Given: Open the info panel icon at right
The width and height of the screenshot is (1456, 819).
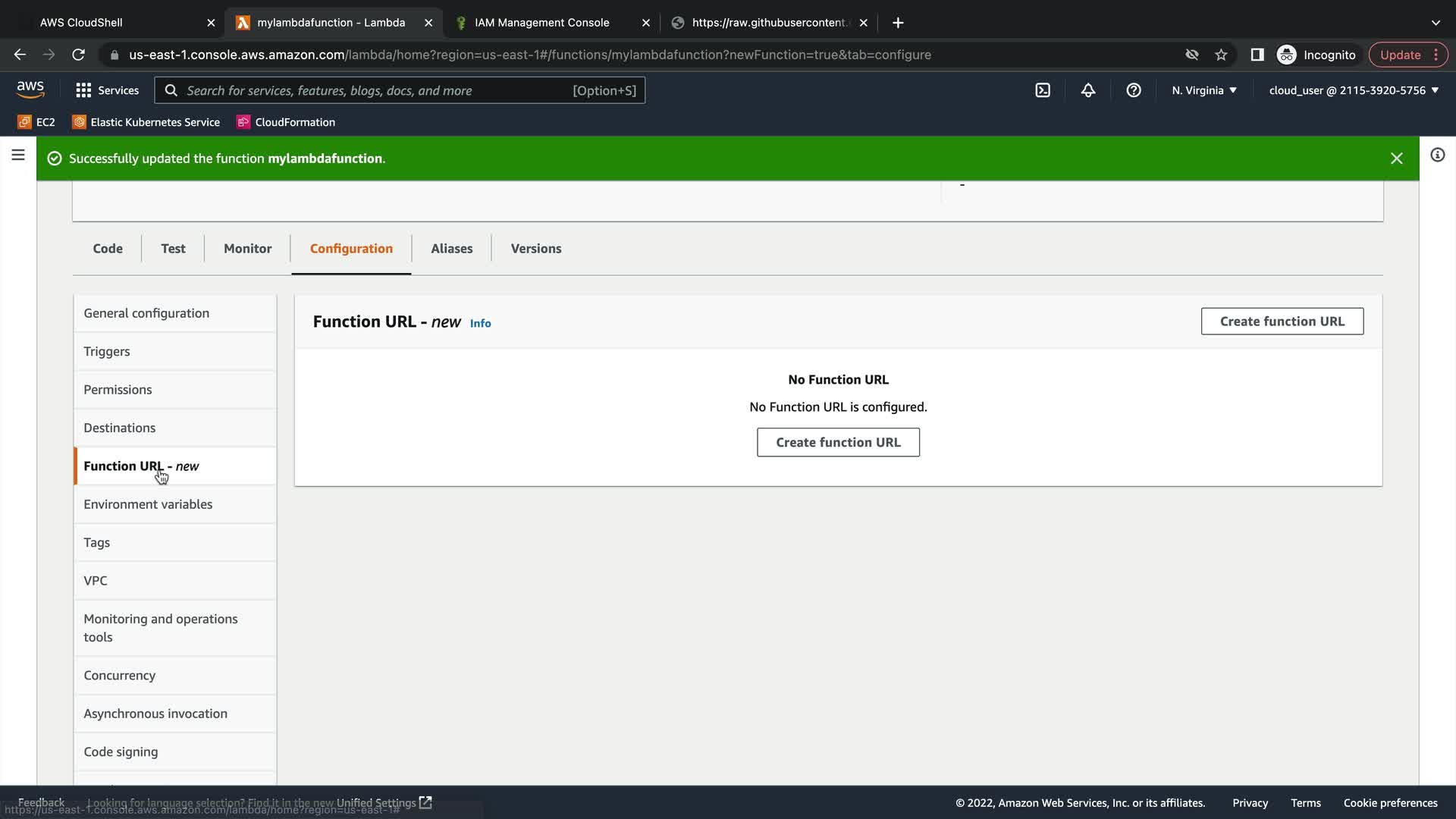Looking at the screenshot, I should [1437, 155].
